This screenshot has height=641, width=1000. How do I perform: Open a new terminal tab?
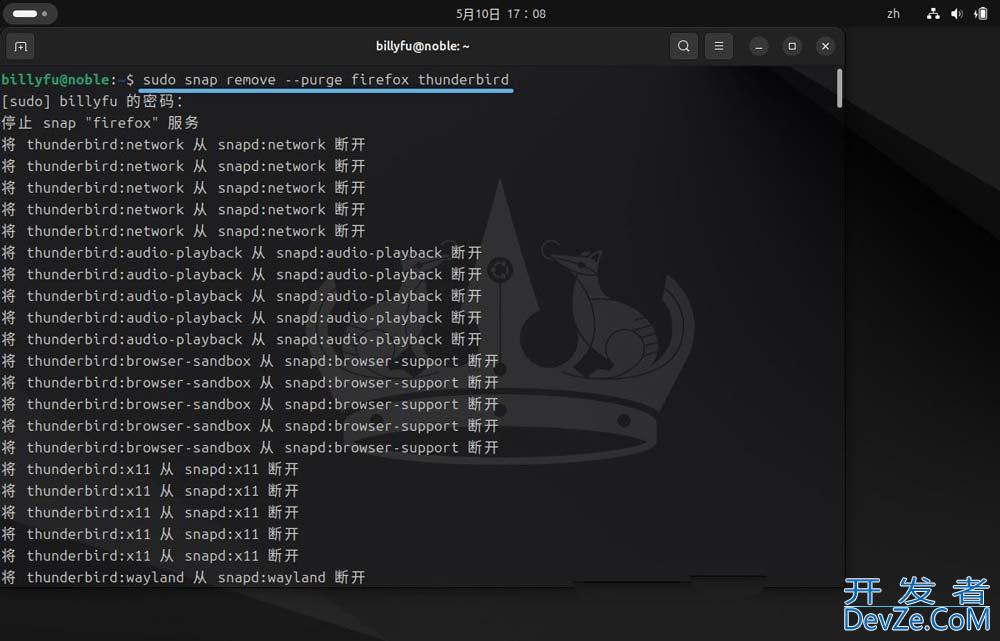coord(20,47)
